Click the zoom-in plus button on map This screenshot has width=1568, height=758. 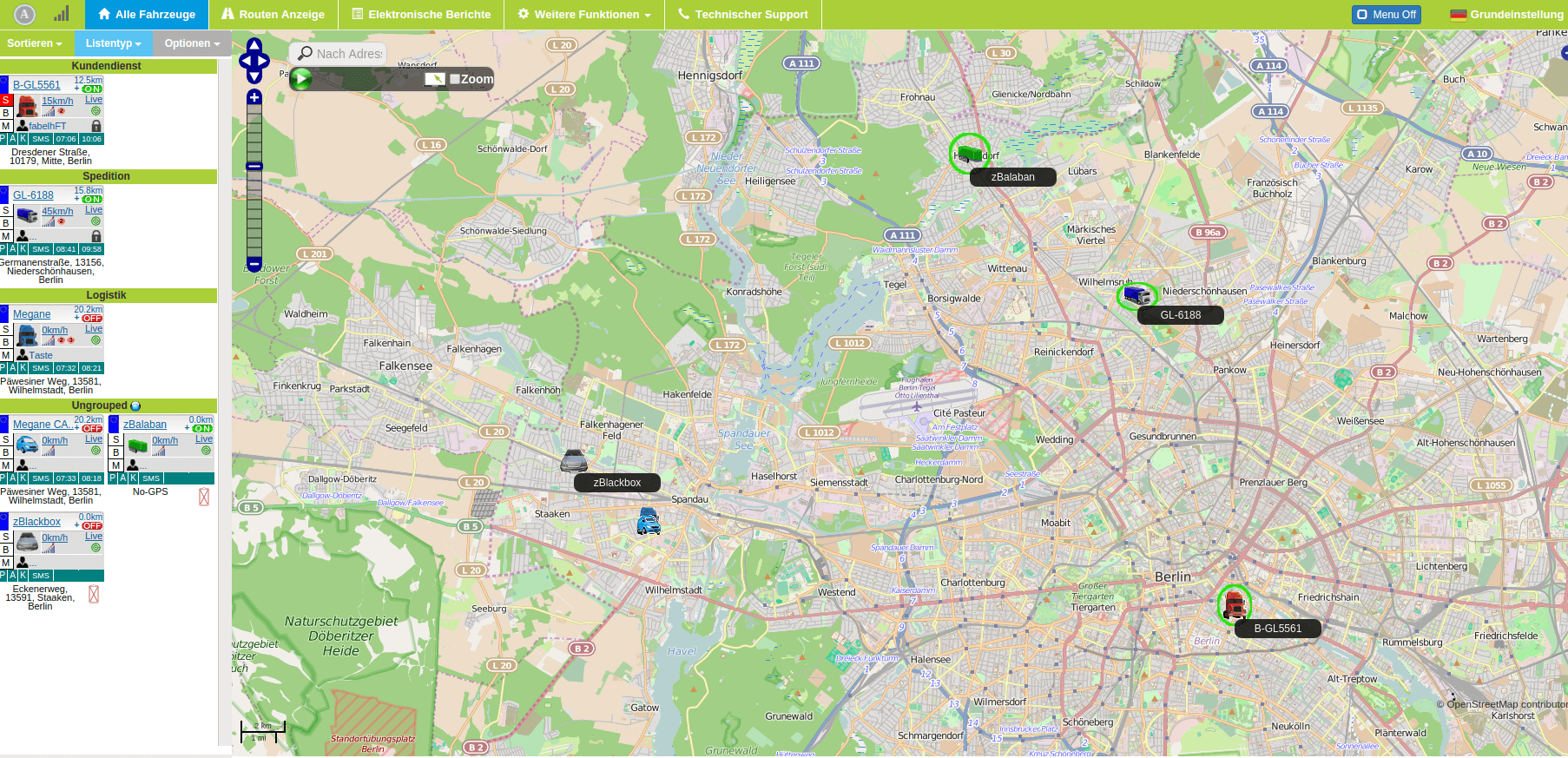[254, 97]
